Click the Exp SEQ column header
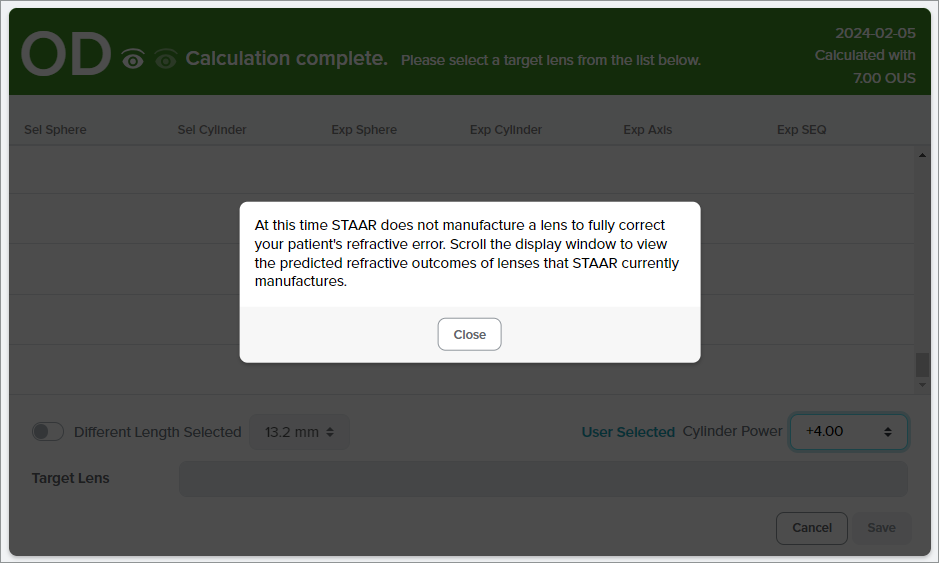The image size is (939, 563). (802, 130)
